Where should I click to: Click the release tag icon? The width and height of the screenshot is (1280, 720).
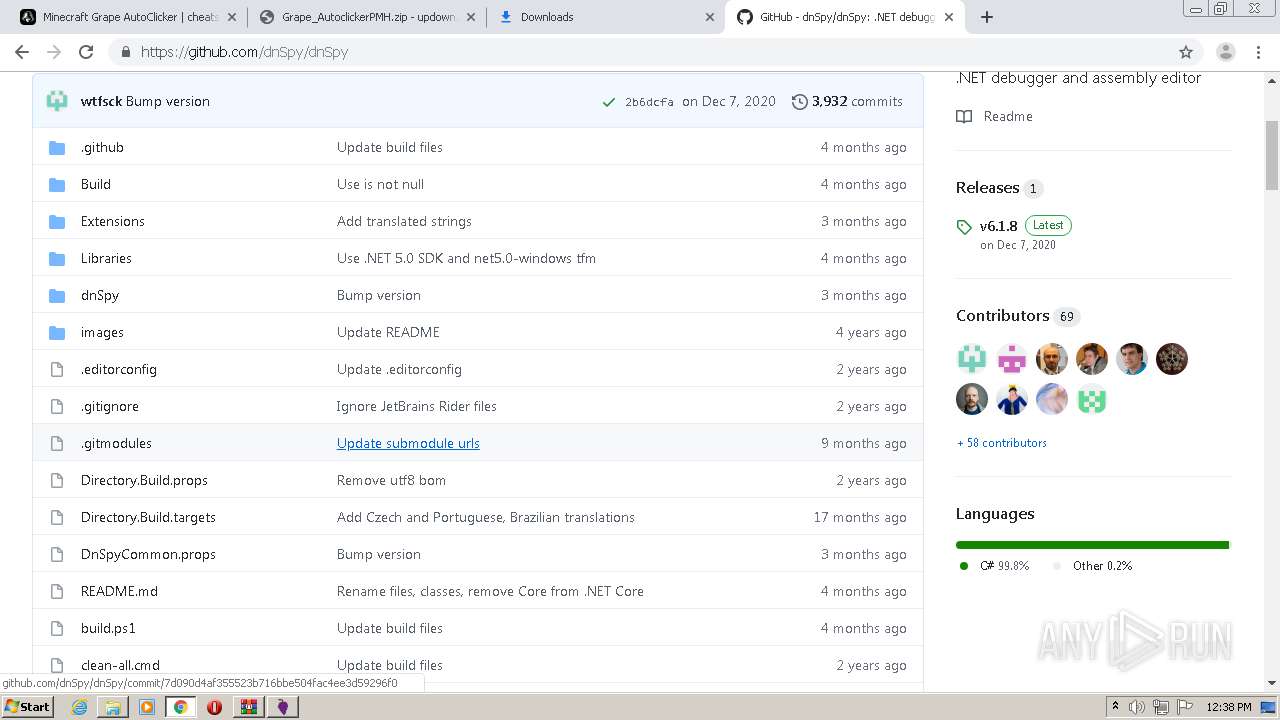click(x=964, y=227)
